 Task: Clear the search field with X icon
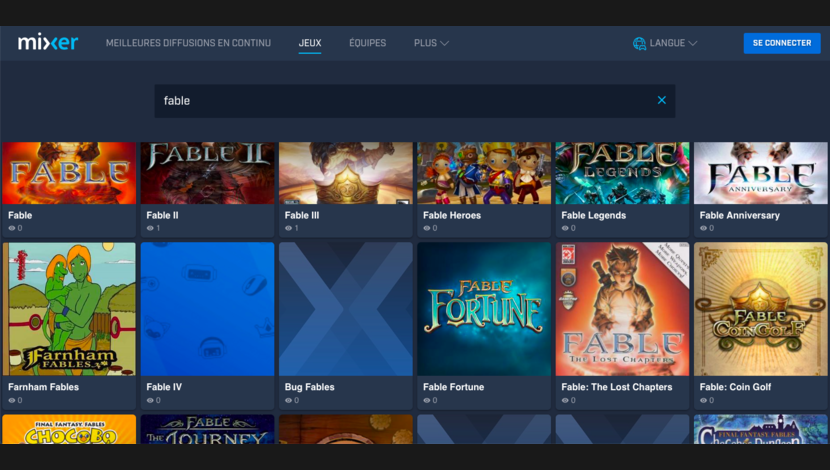661,100
